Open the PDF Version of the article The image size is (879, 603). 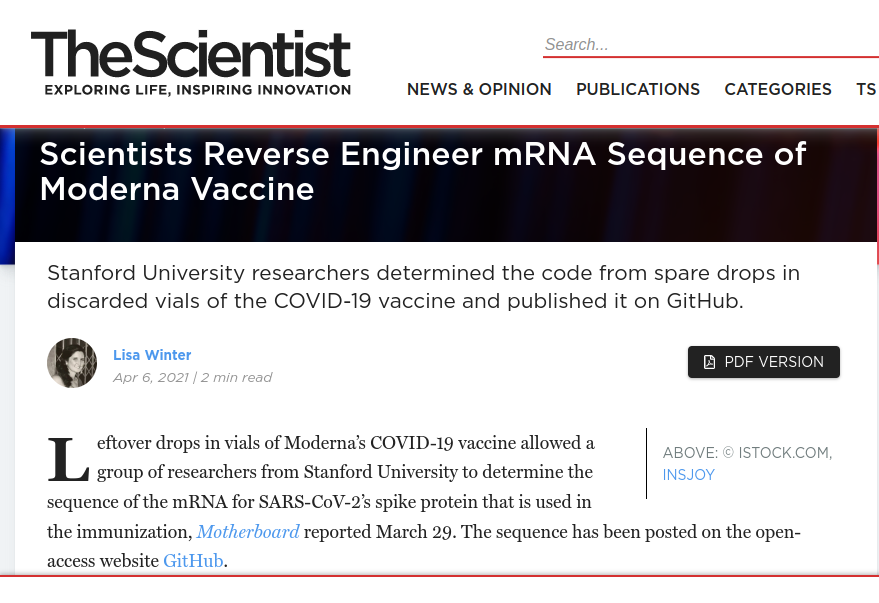(x=764, y=362)
